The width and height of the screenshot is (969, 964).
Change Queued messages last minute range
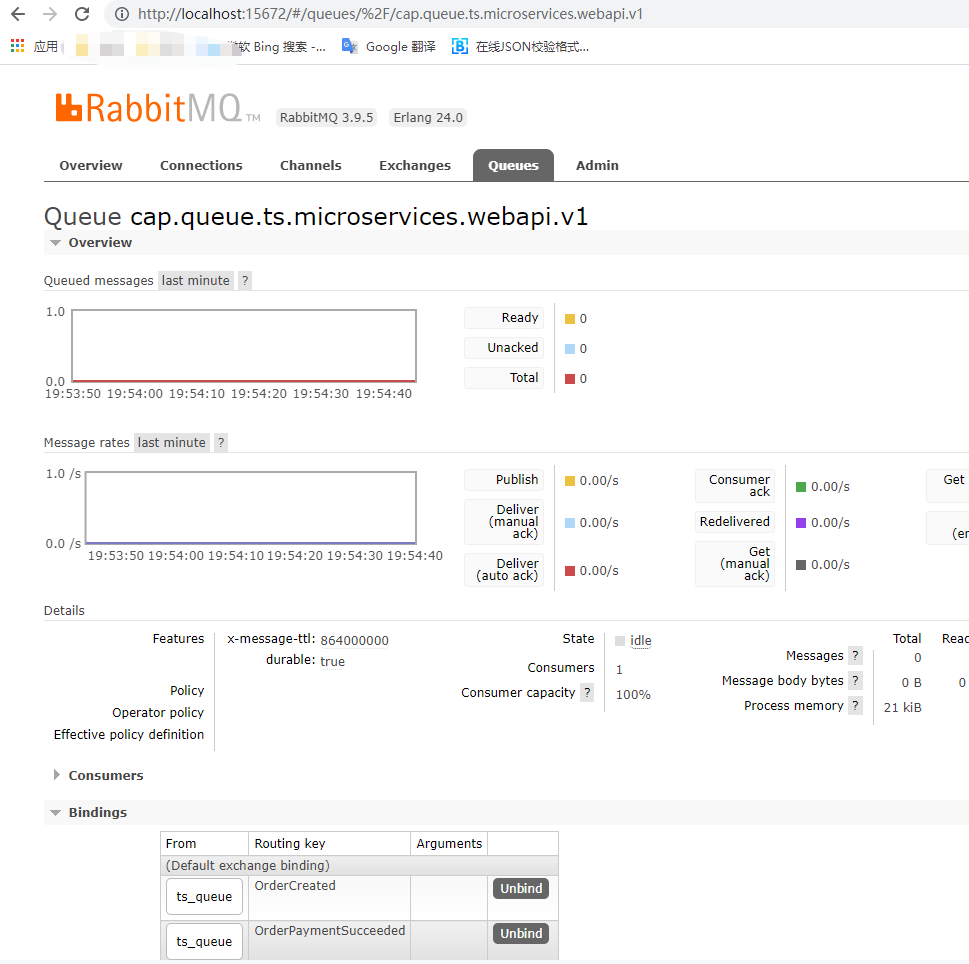pyautogui.click(x=196, y=281)
